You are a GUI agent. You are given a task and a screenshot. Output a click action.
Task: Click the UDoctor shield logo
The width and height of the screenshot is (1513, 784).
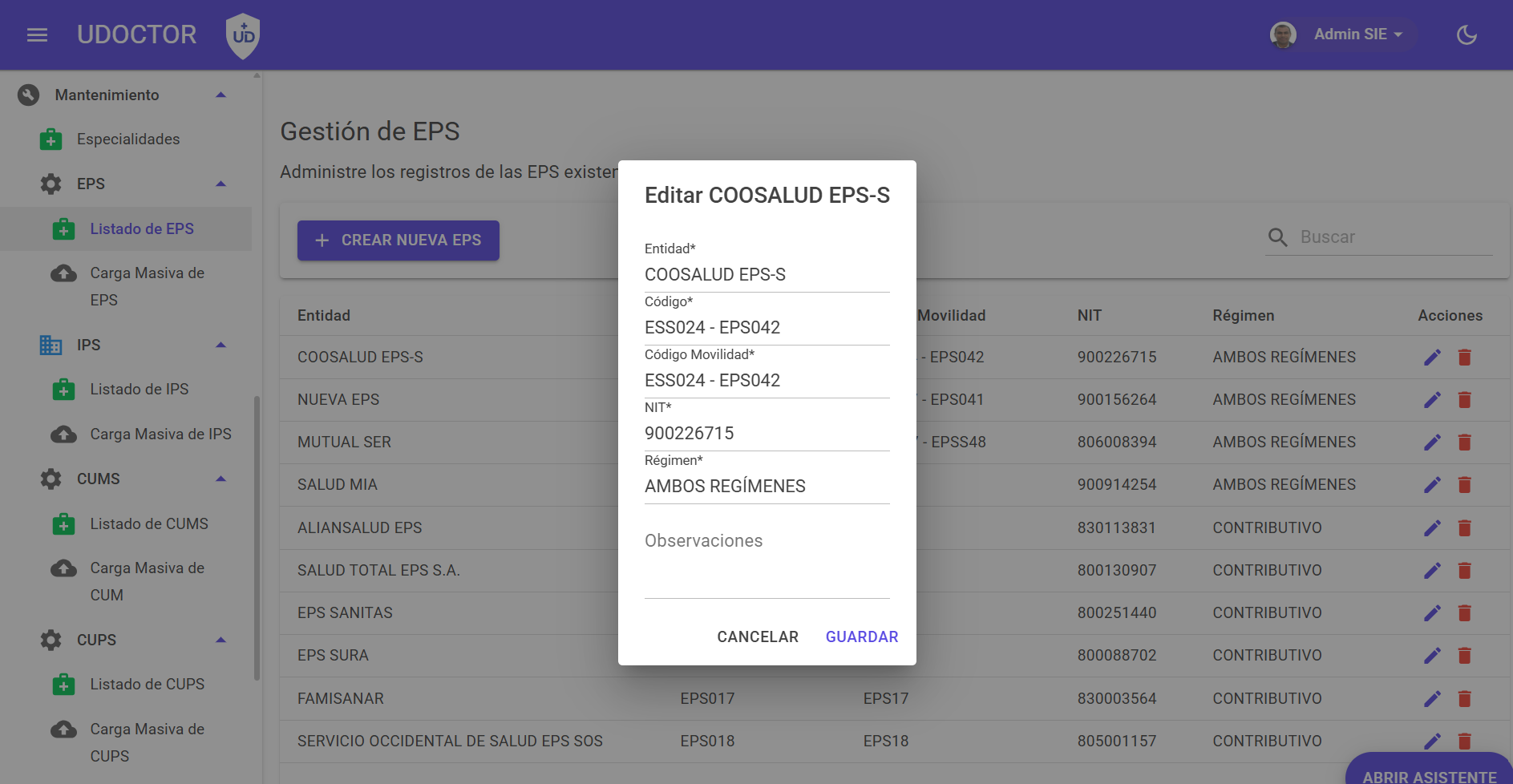pos(243,35)
